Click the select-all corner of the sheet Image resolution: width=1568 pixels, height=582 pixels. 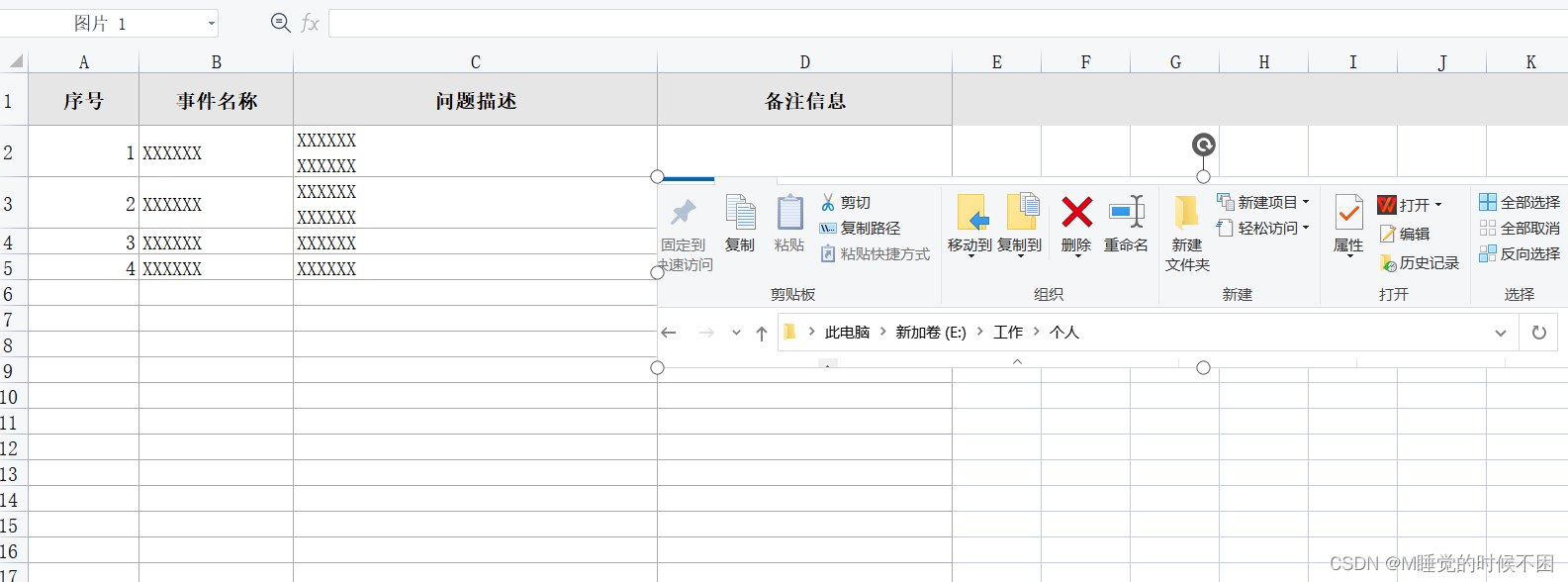point(14,61)
